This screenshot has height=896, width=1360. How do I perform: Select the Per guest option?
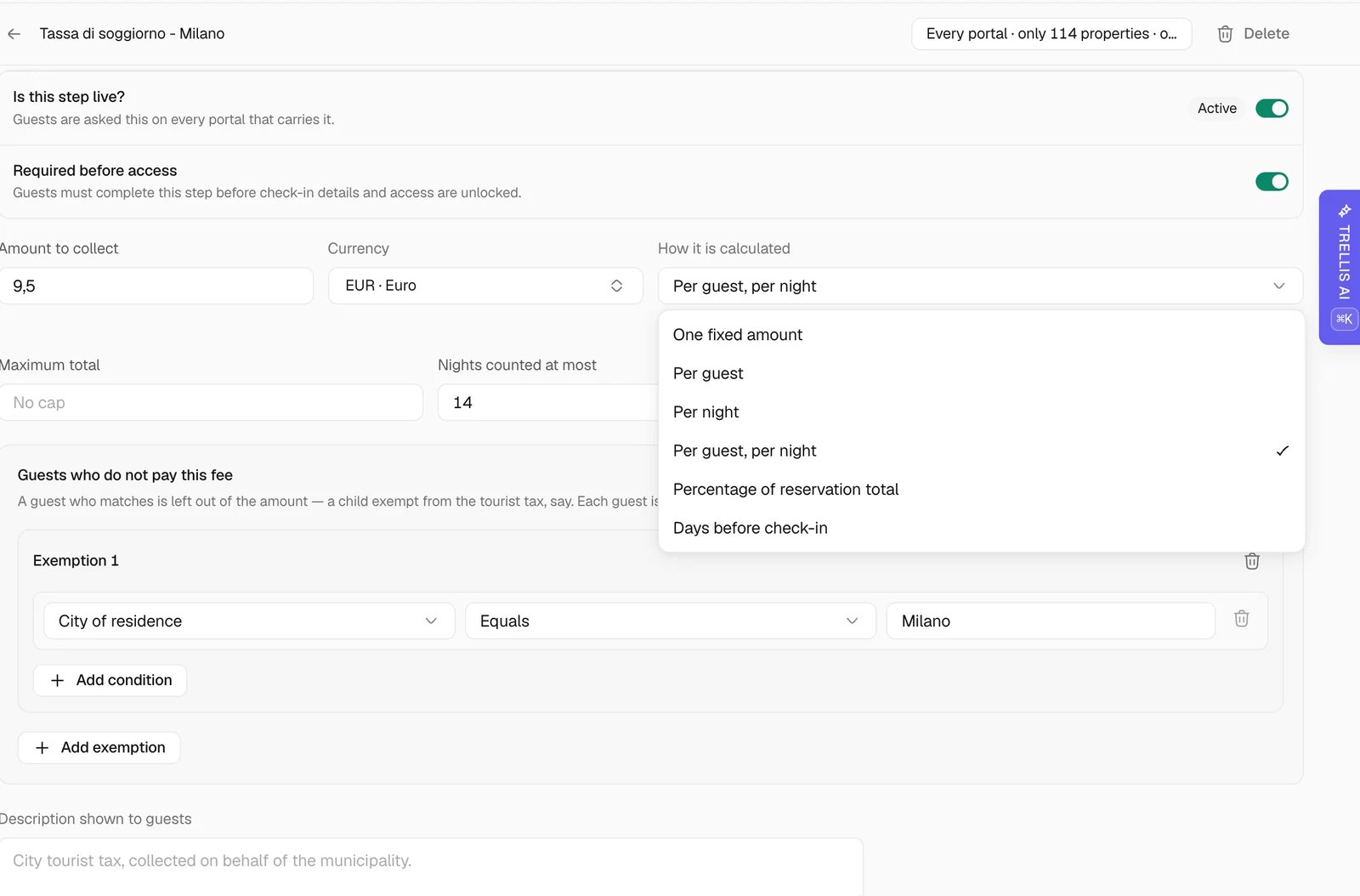tap(981, 374)
